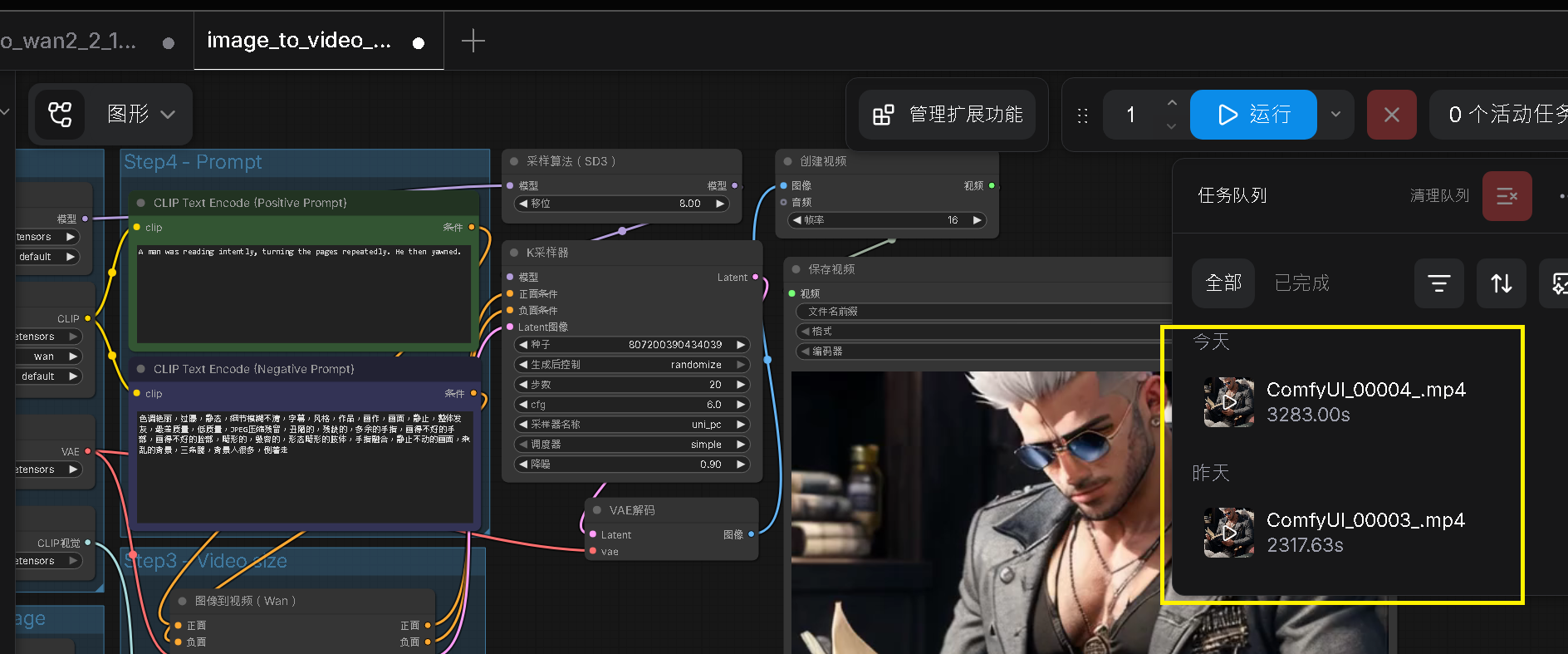Open the queue filter icon
Viewport: 1568px width, 654px height.
click(1439, 283)
